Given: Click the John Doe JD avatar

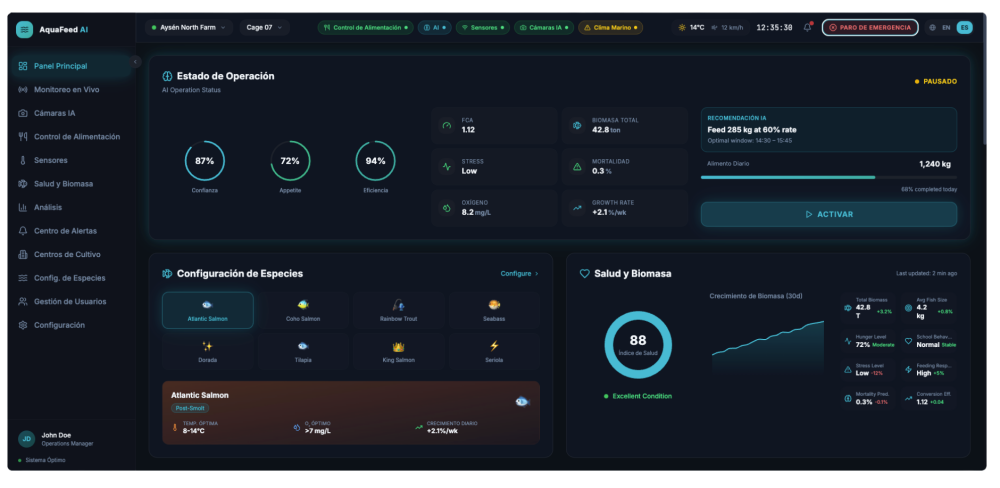Looking at the screenshot, I should coord(26,439).
